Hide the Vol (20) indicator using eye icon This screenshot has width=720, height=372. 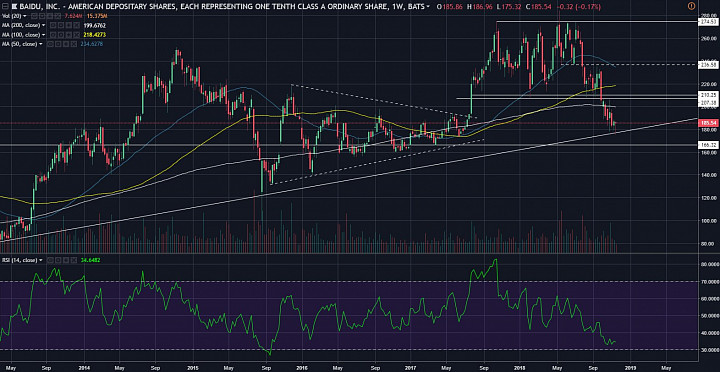click(x=34, y=16)
